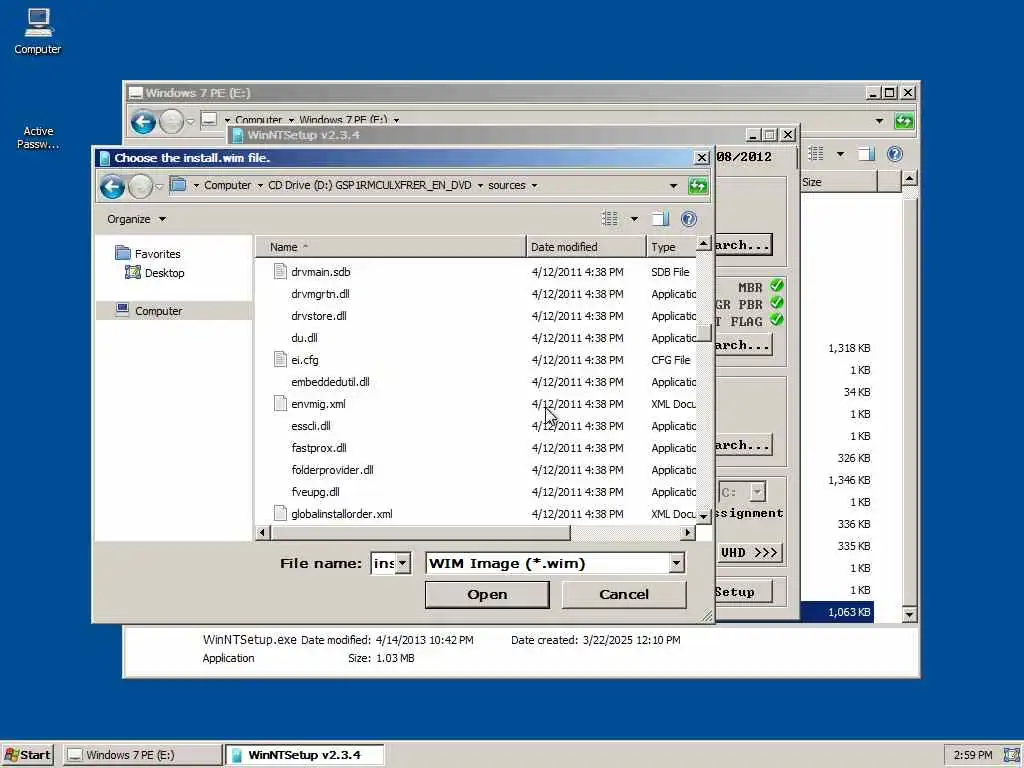
Task: Click the taskbar clock showing 2:59 PM
Action: tap(972, 755)
